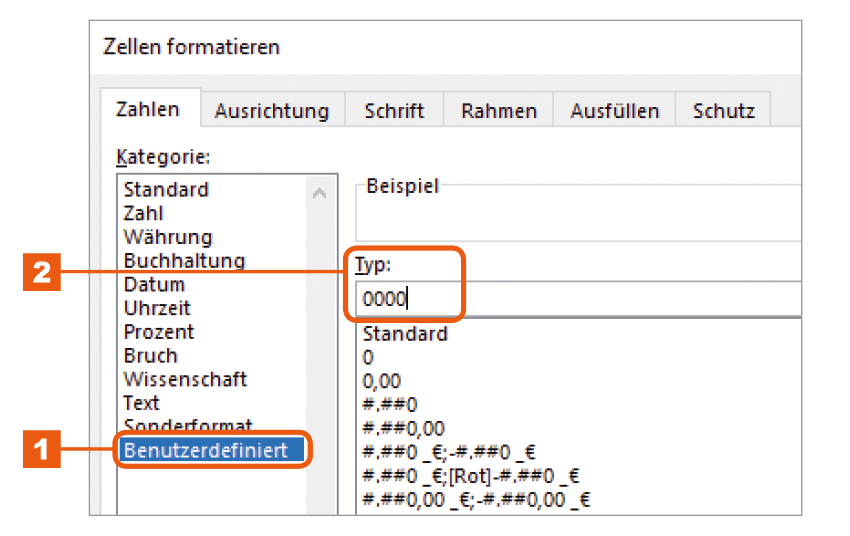Click the Zahlen tab
850x536 pixels.
coord(148,108)
